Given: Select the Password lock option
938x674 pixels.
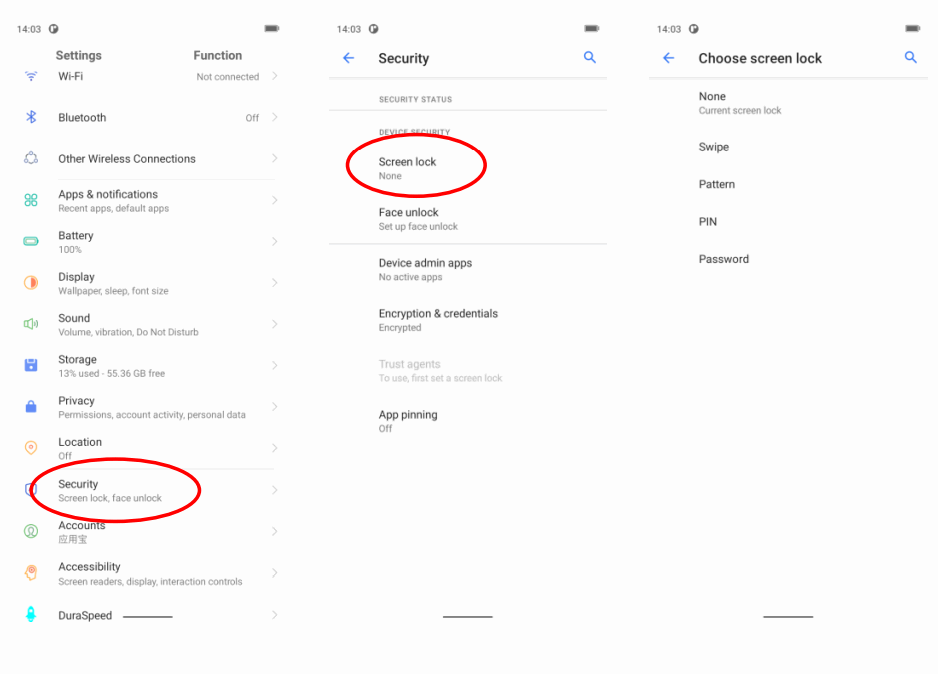Looking at the screenshot, I should [724, 259].
